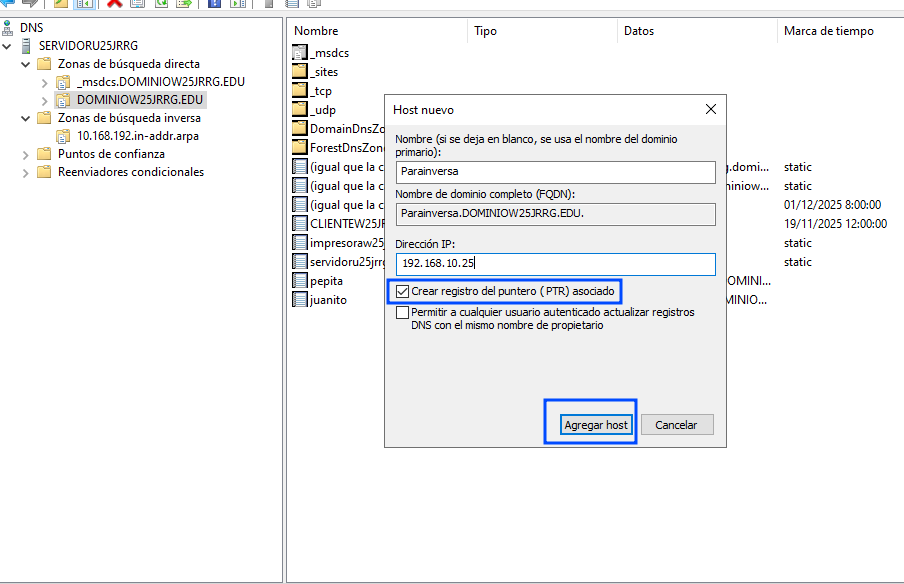
Task: Click the ForestDnsZones folder icon
Action: tap(300, 148)
